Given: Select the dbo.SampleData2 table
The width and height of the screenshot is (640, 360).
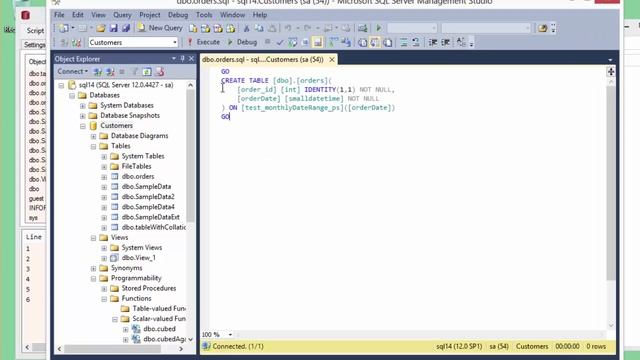Looking at the screenshot, I should (x=148, y=197).
